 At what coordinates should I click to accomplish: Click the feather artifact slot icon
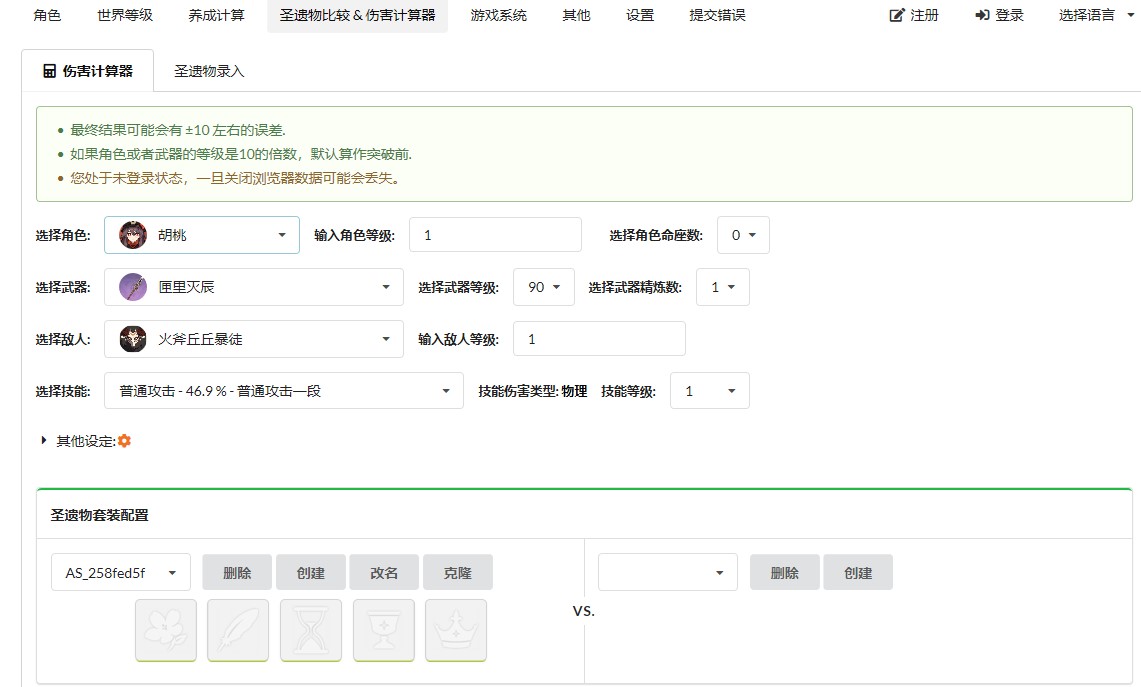coord(238,630)
